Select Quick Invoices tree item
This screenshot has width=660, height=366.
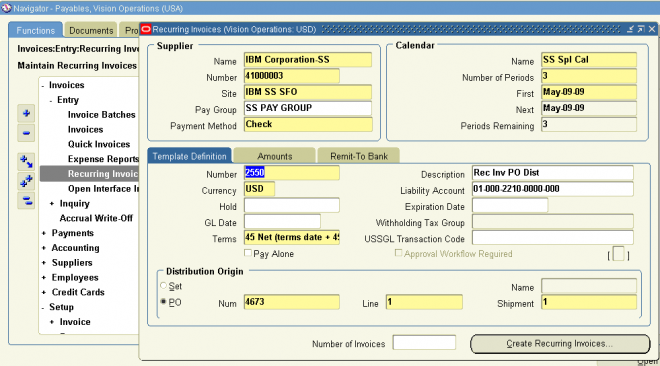pos(99,144)
